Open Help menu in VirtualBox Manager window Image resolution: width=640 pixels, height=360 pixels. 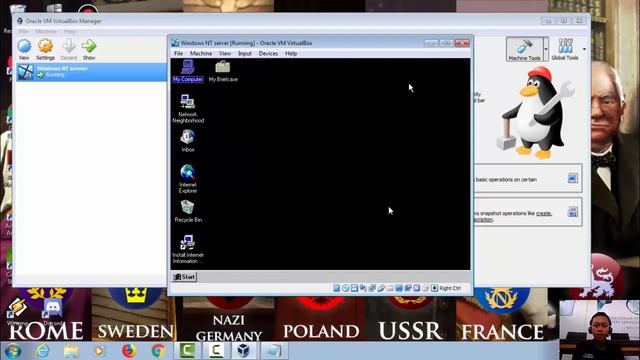click(x=70, y=31)
